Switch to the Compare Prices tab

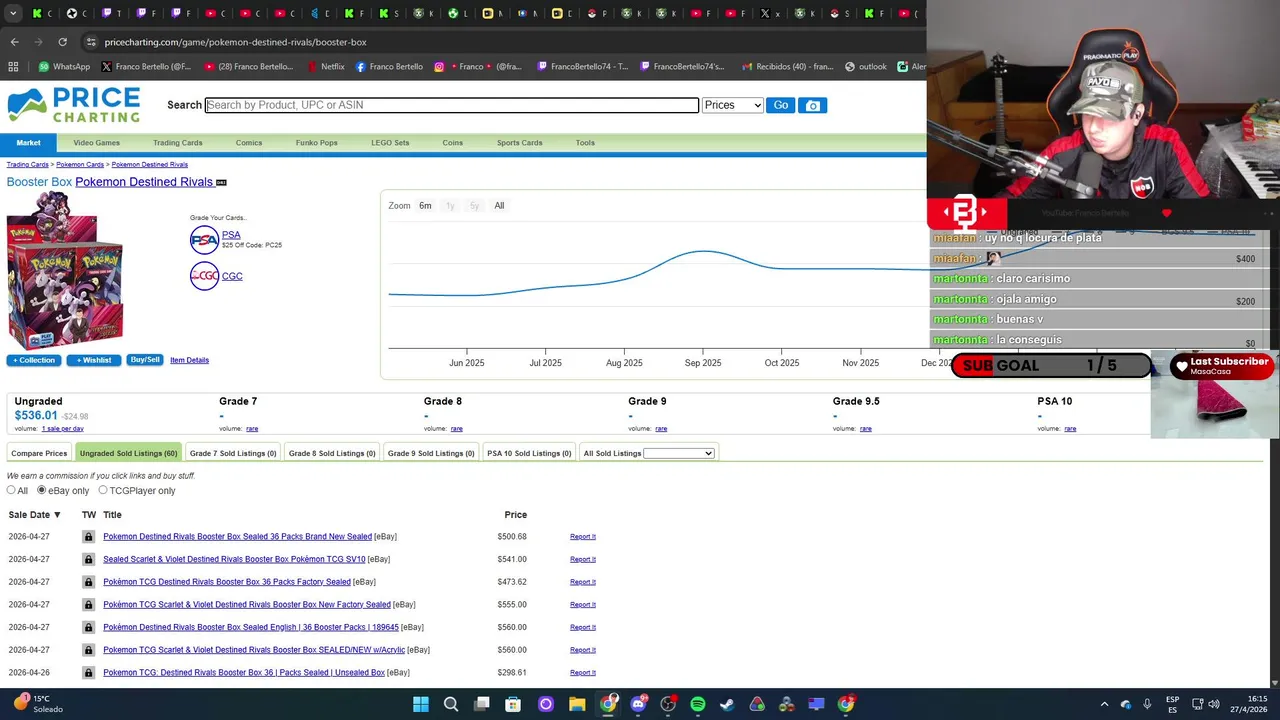click(x=39, y=453)
